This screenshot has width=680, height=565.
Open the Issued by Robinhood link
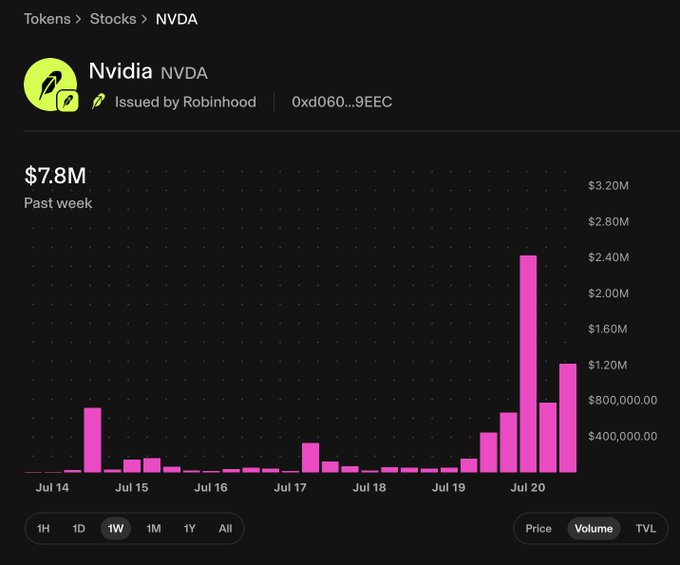pyautogui.click(x=185, y=102)
